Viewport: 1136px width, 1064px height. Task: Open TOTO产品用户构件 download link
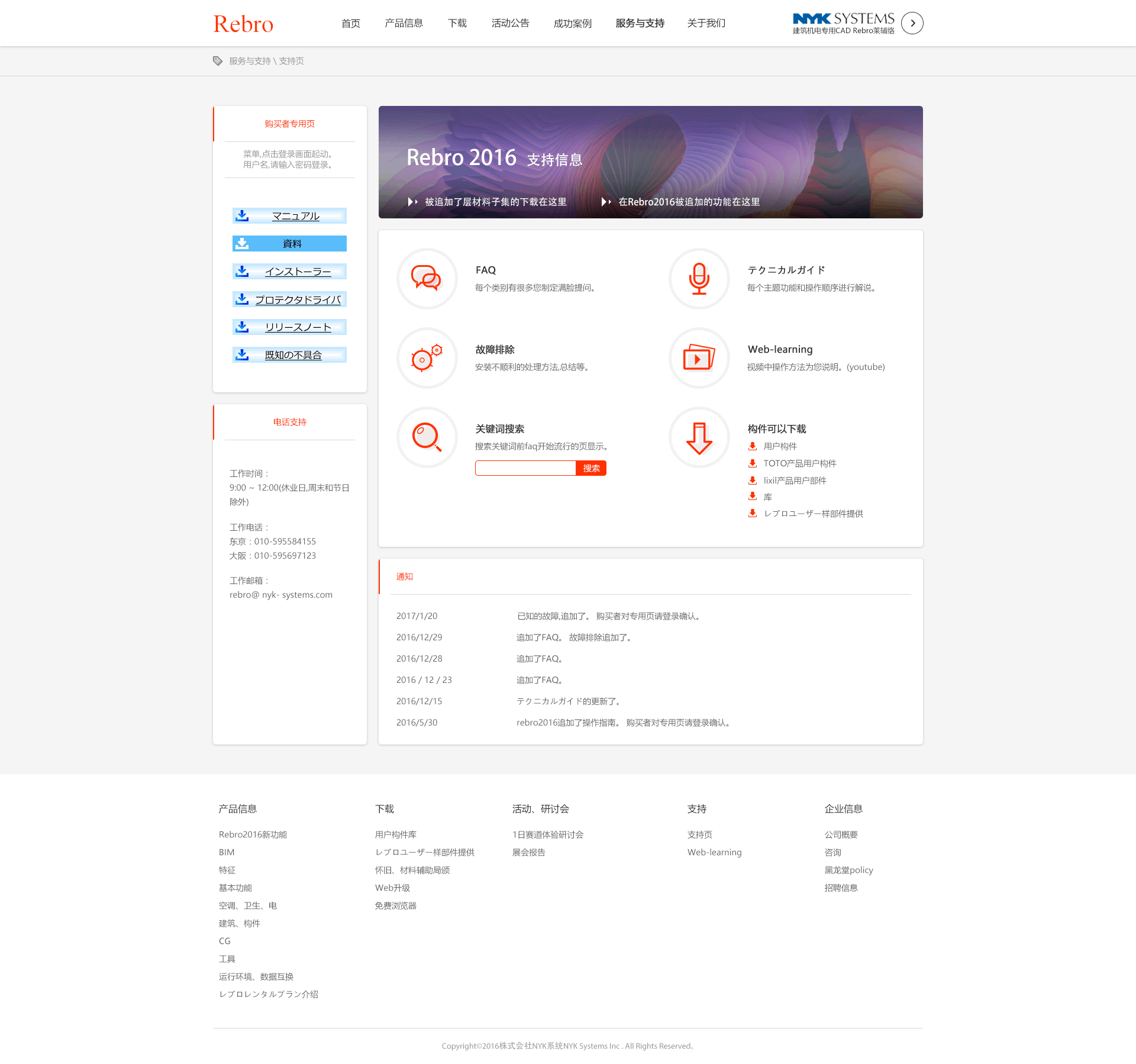coord(799,463)
